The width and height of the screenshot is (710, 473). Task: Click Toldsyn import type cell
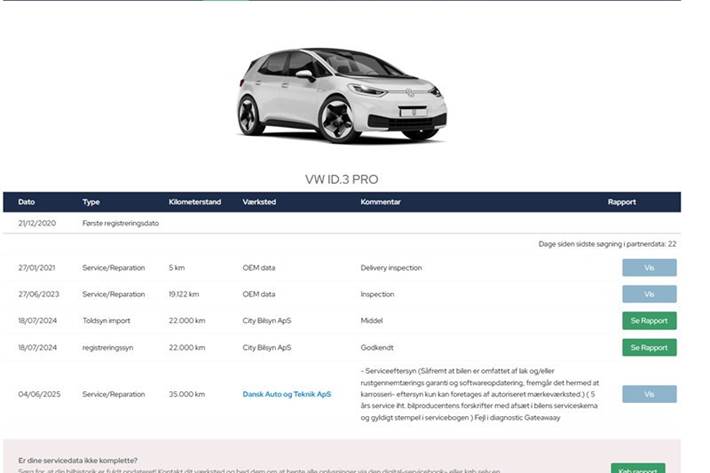tap(106, 320)
